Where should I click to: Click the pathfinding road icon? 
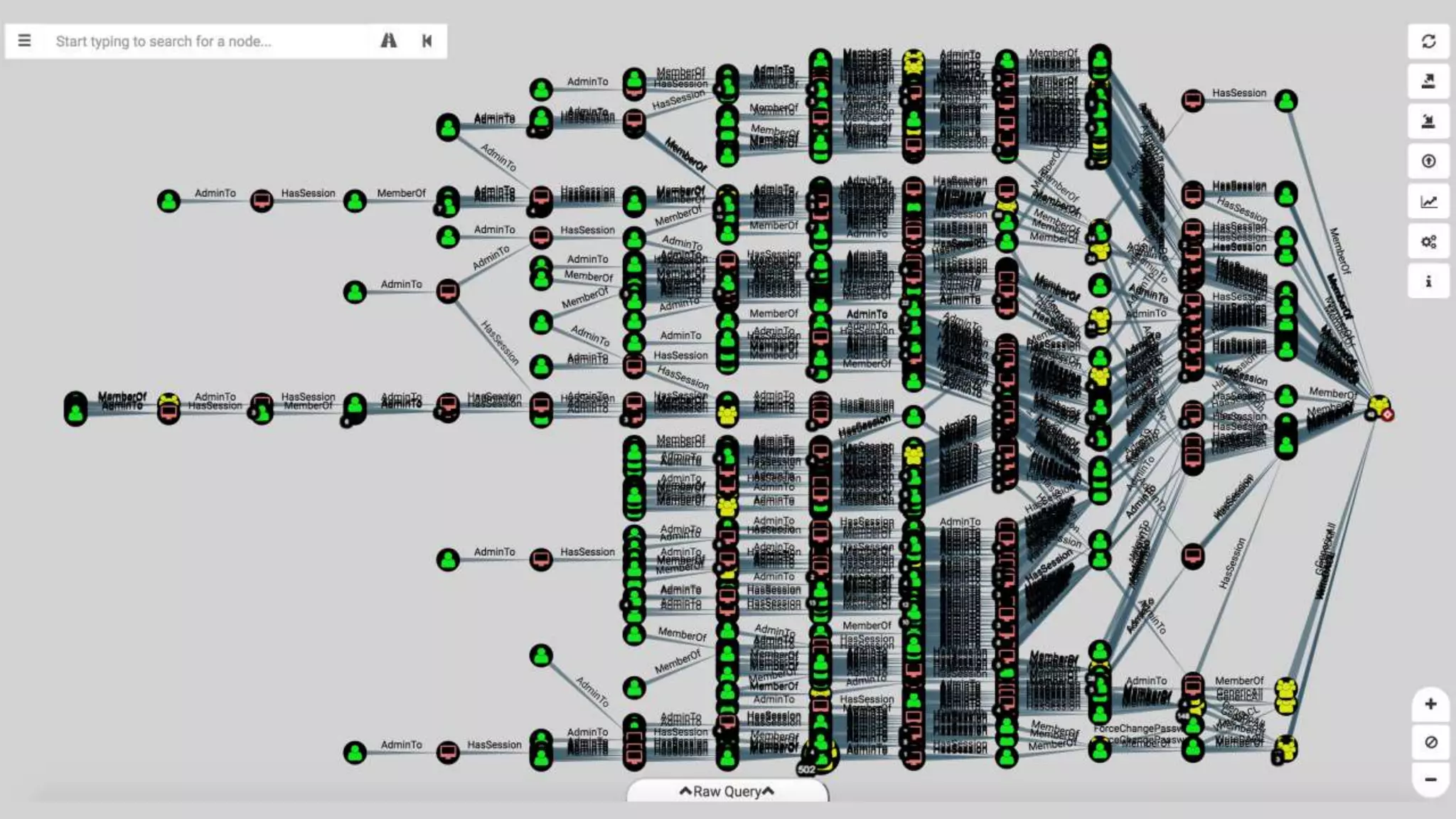point(388,41)
